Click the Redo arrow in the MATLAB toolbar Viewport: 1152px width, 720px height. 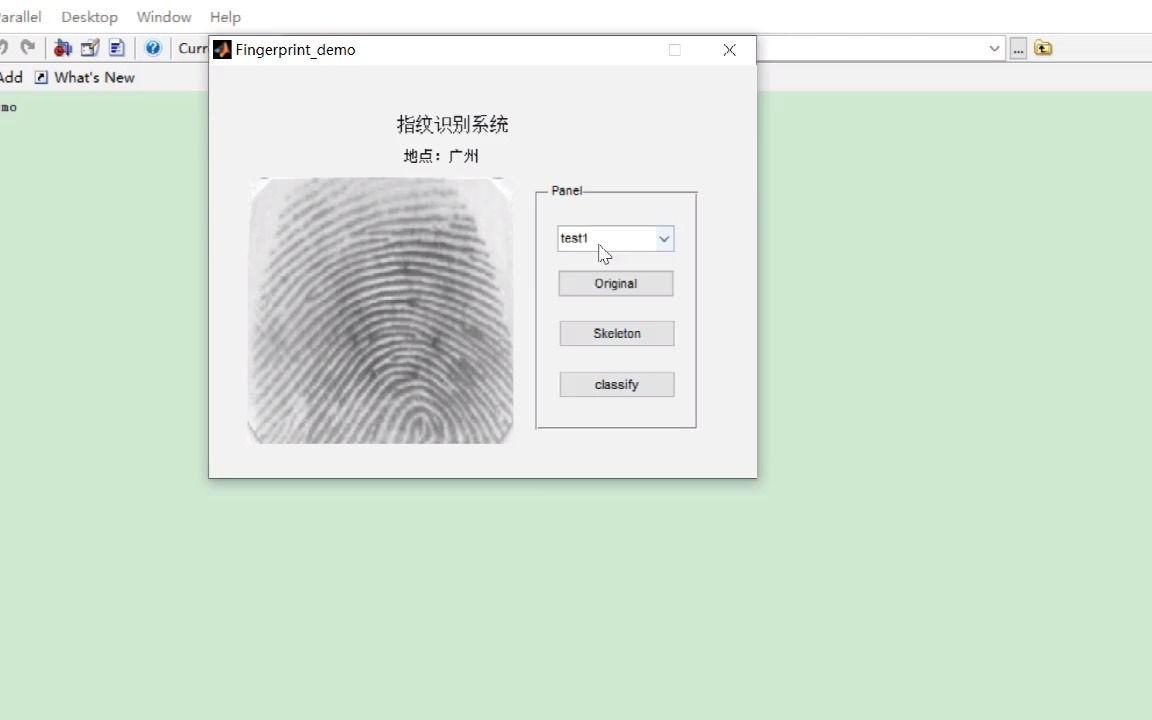point(28,47)
